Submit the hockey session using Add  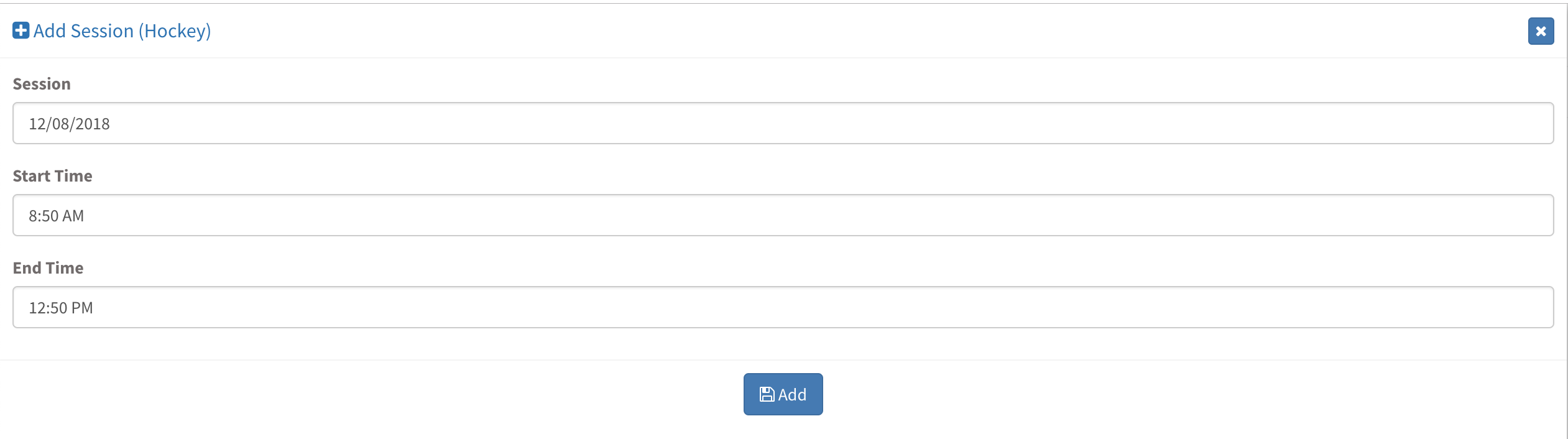tap(783, 394)
